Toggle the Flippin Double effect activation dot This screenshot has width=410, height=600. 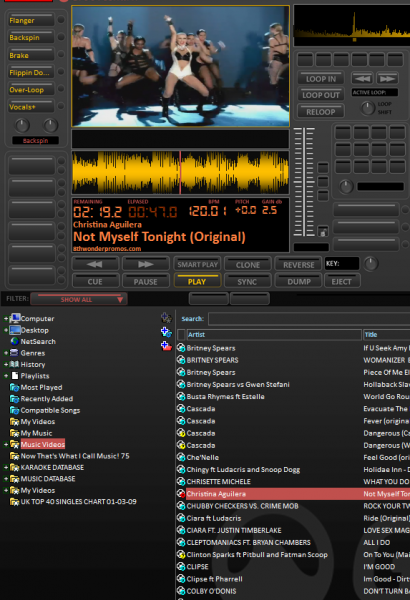click(x=60, y=72)
